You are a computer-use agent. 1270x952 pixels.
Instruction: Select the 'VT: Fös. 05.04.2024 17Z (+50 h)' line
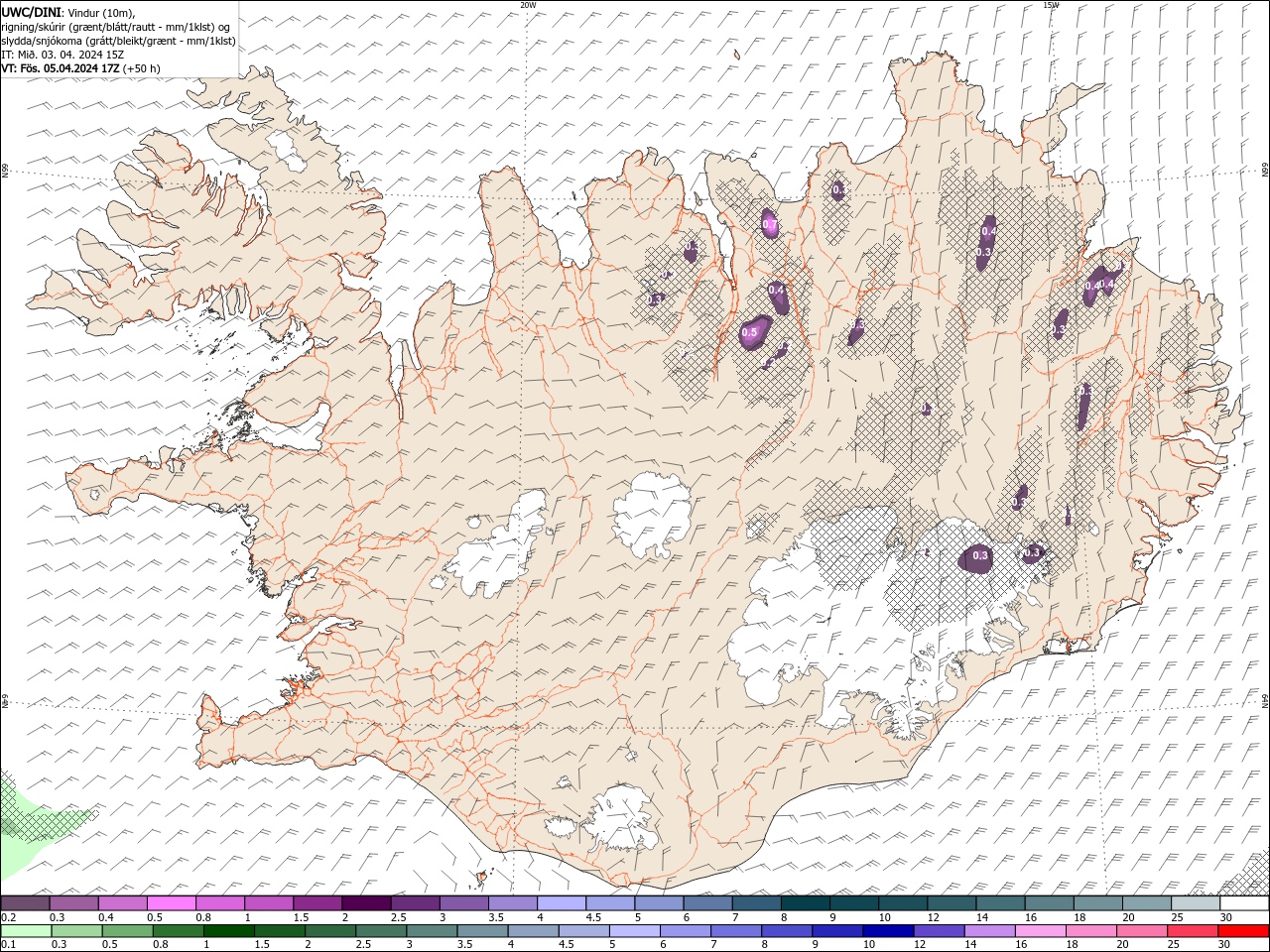coord(80,68)
